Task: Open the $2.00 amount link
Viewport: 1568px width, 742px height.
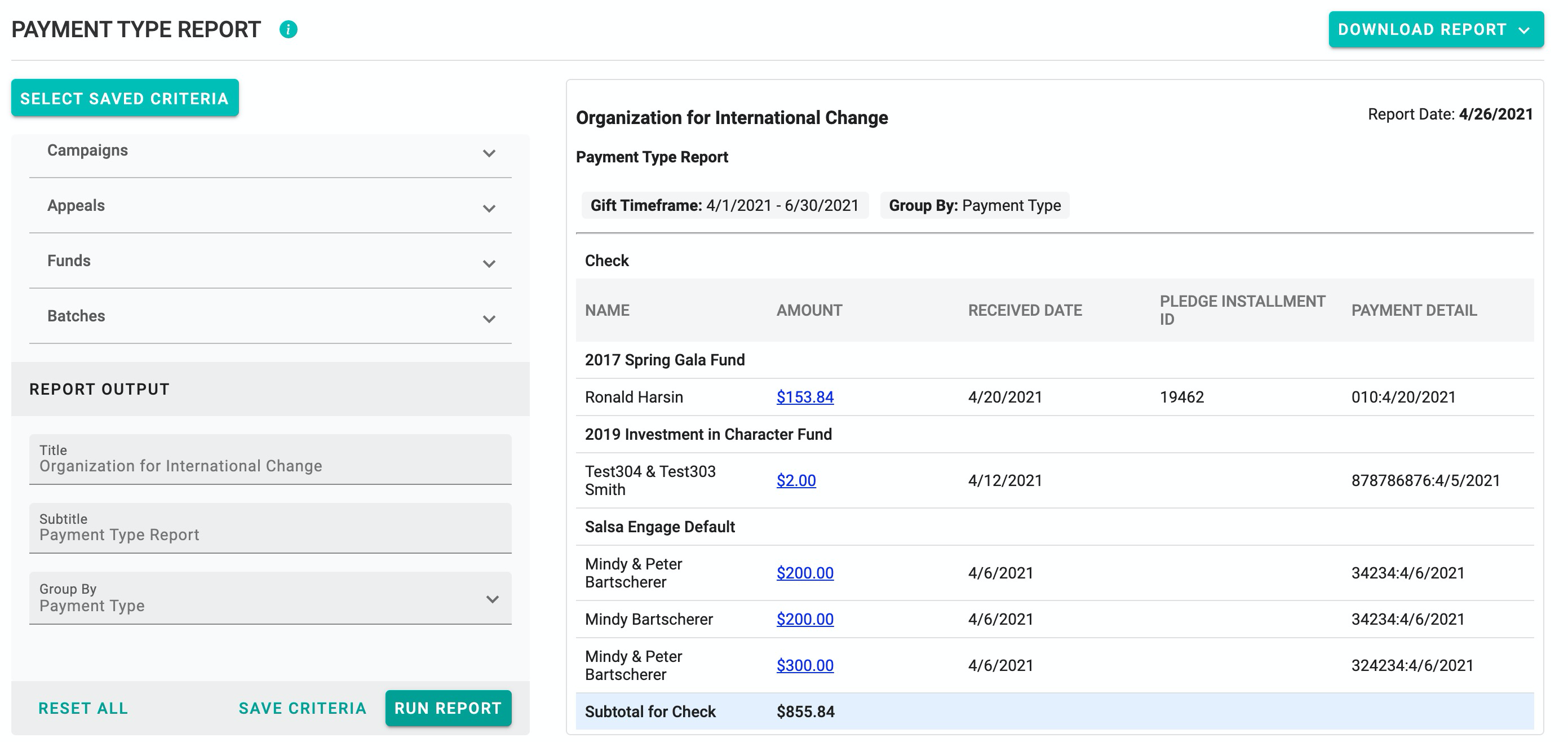Action: (x=796, y=480)
